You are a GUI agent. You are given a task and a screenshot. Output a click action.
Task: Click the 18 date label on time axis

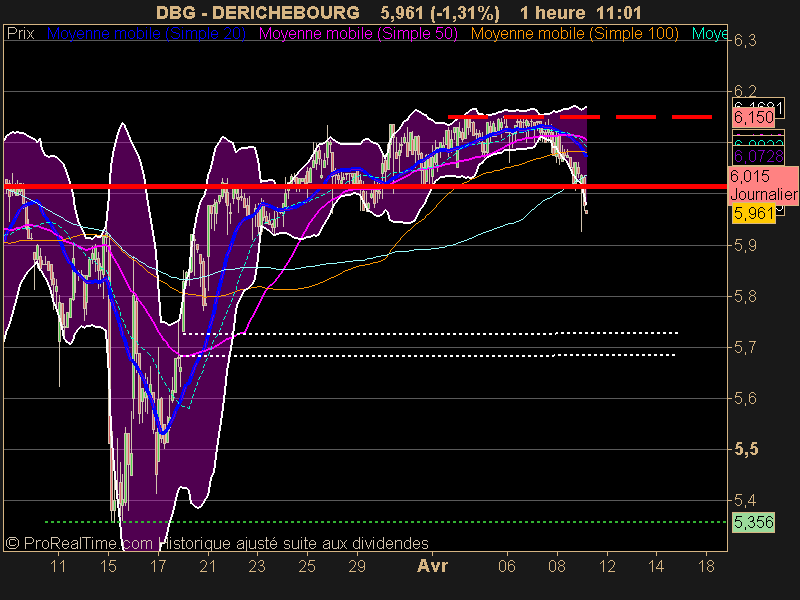click(x=706, y=566)
